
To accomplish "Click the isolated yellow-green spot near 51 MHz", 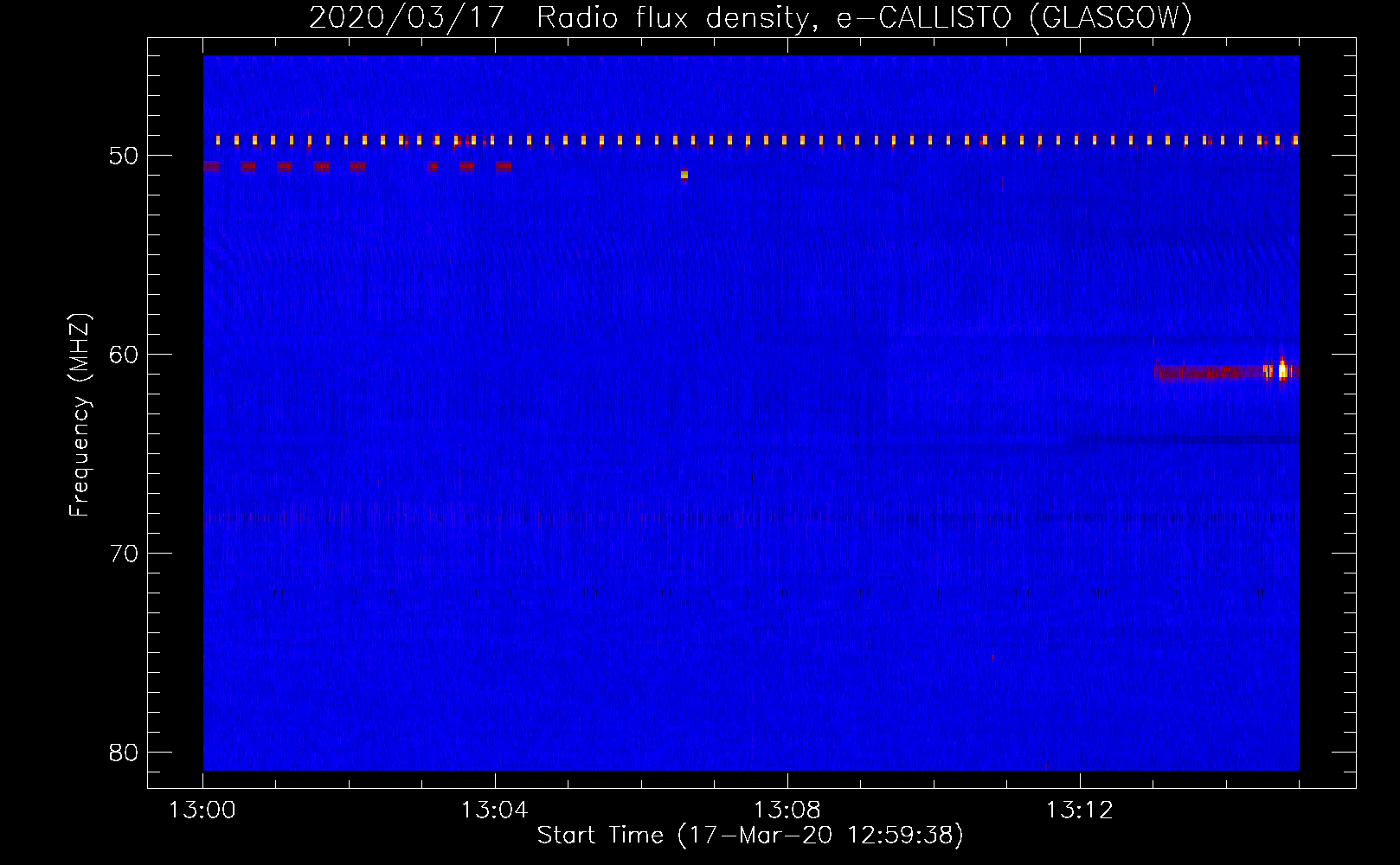I will pos(684,175).
